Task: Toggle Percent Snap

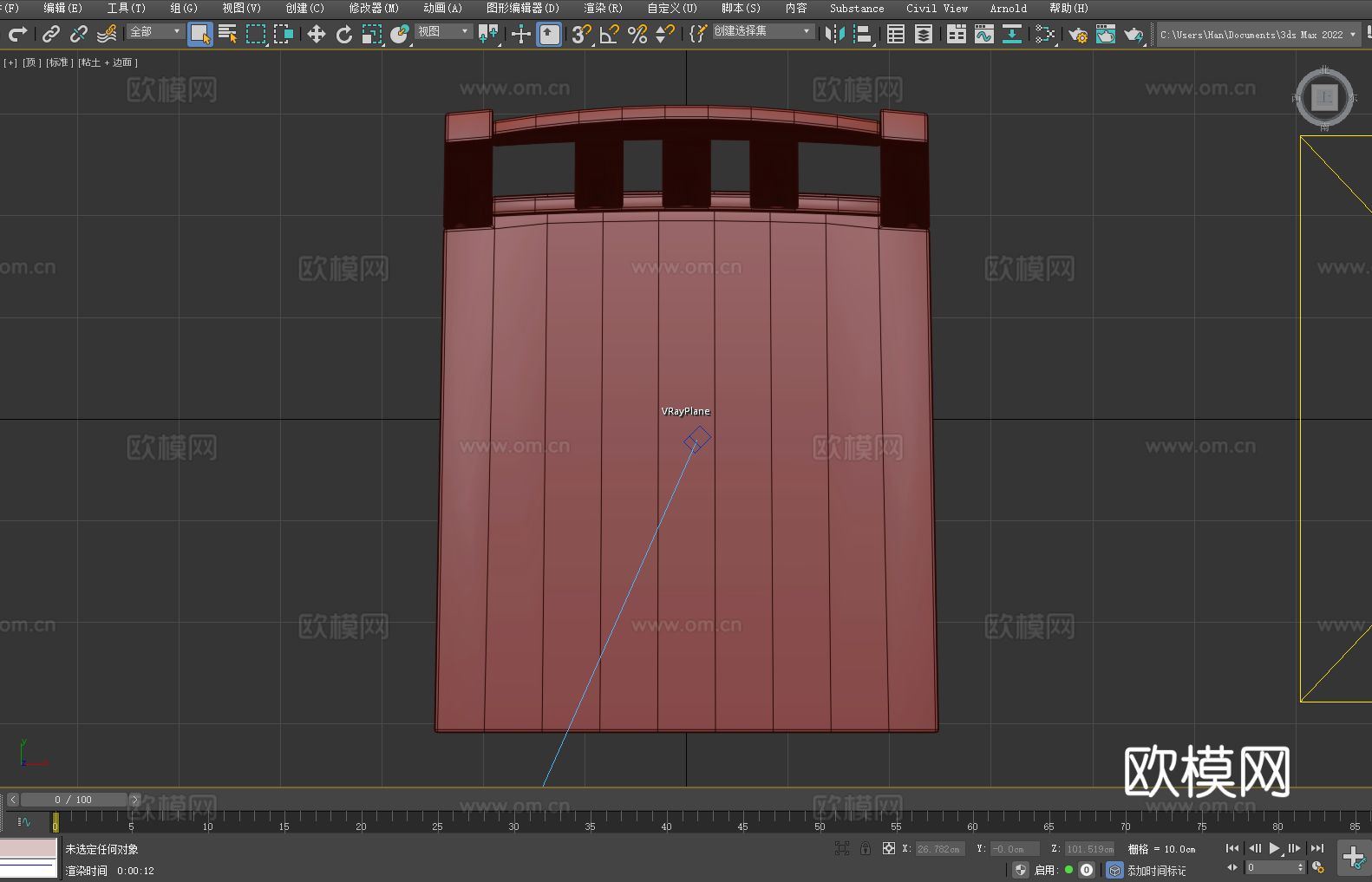Action: pyautogui.click(x=637, y=35)
